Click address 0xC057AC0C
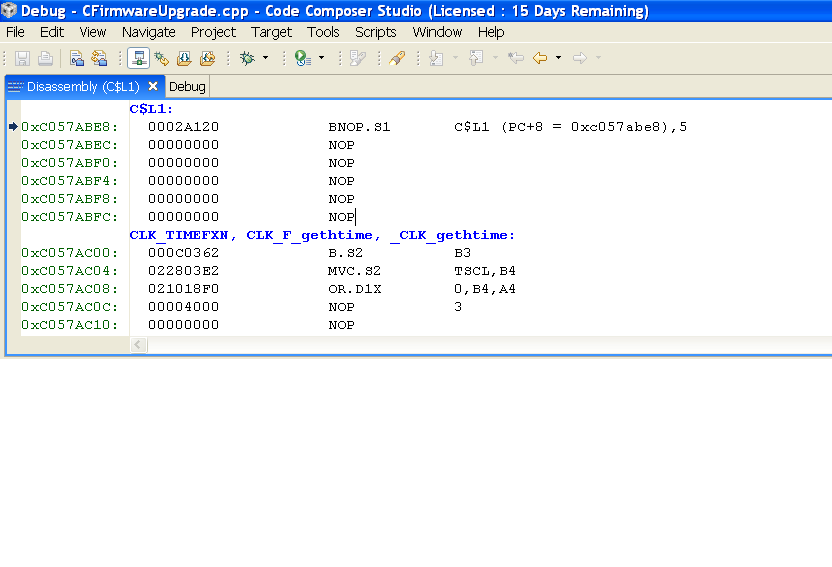832x567 pixels. (70, 307)
